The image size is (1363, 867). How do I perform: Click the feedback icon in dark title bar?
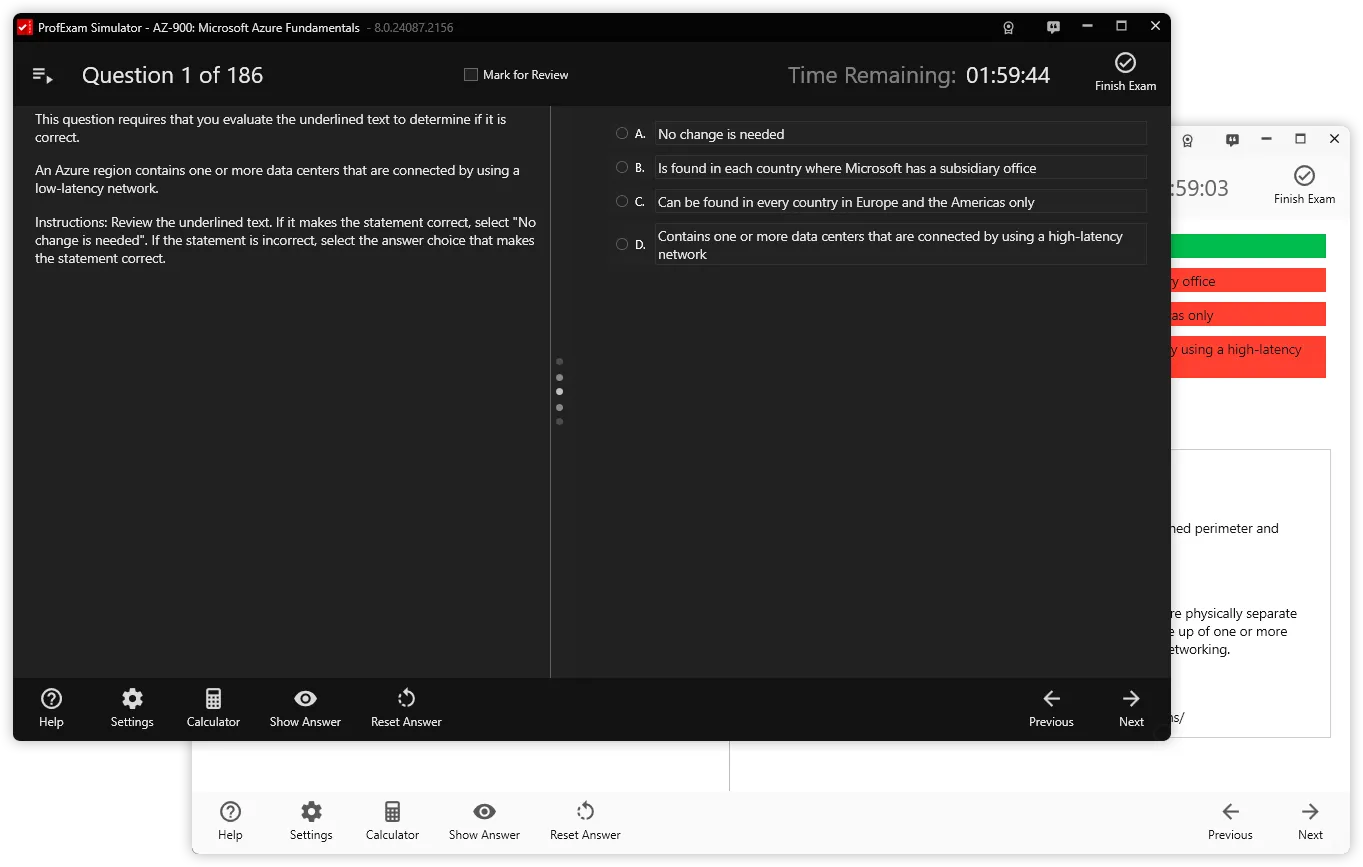[x=1053, y=27]
